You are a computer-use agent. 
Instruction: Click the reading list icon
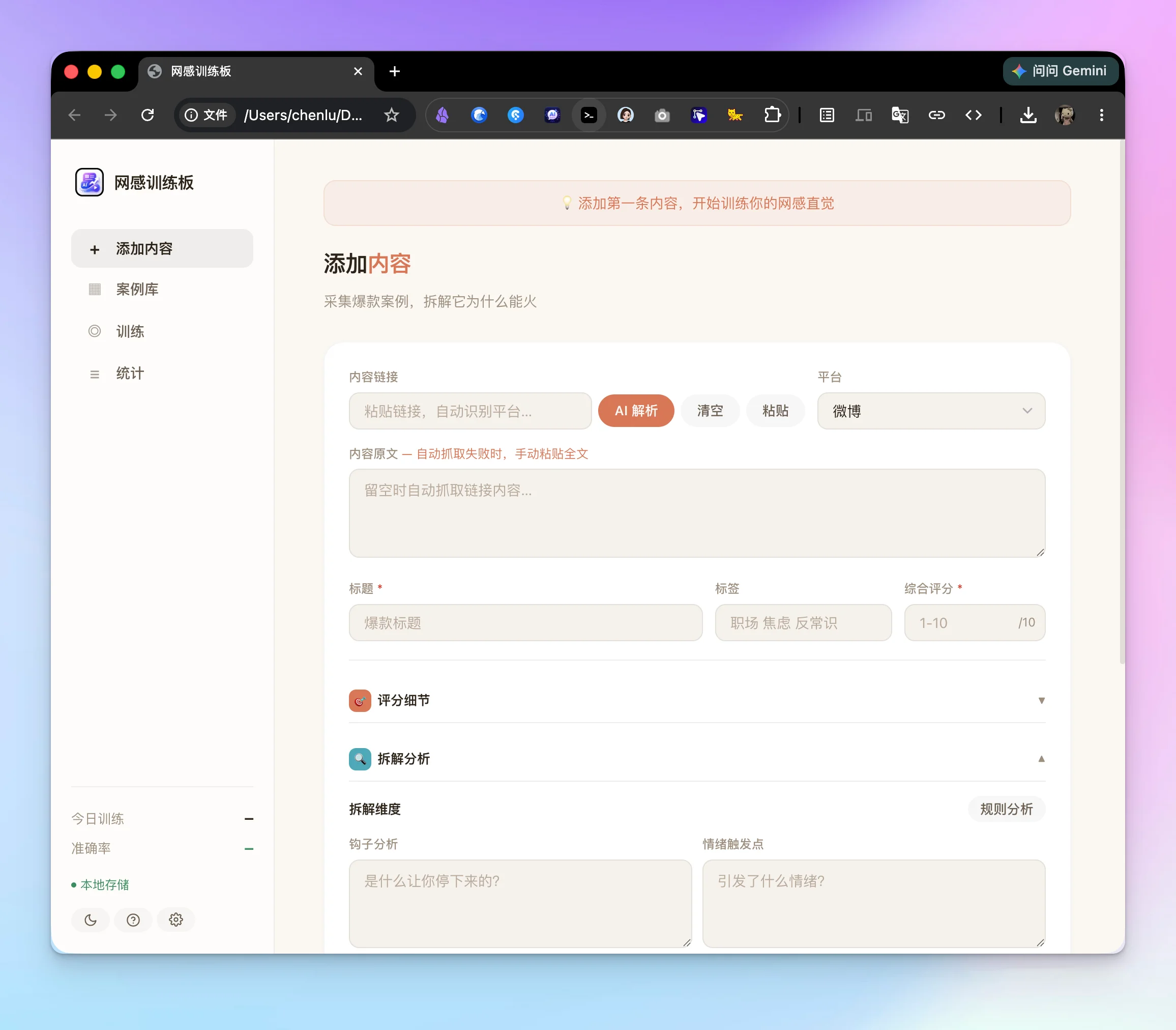[827, 115]
